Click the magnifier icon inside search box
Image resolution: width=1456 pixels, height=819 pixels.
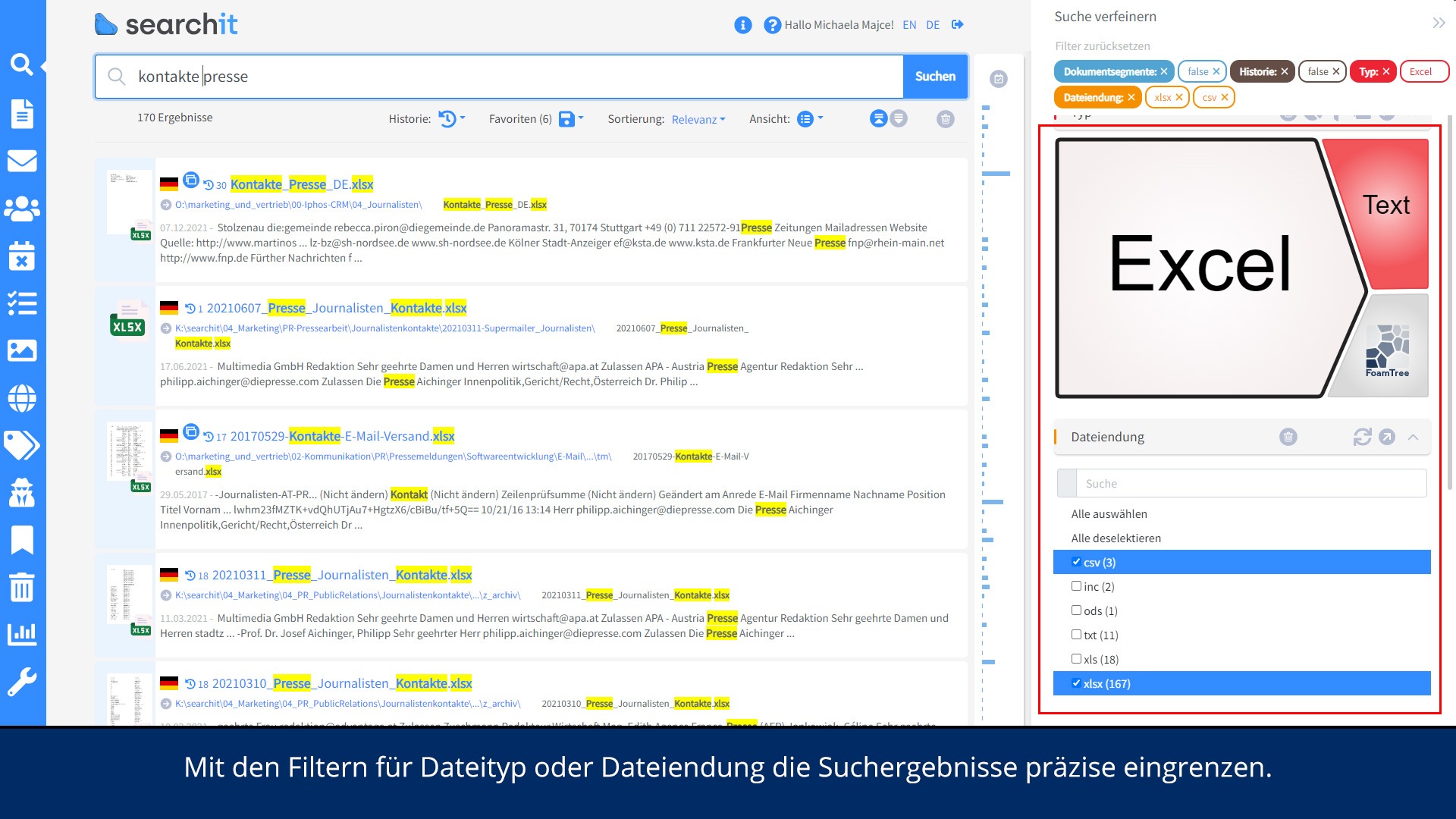click(116, 76)
